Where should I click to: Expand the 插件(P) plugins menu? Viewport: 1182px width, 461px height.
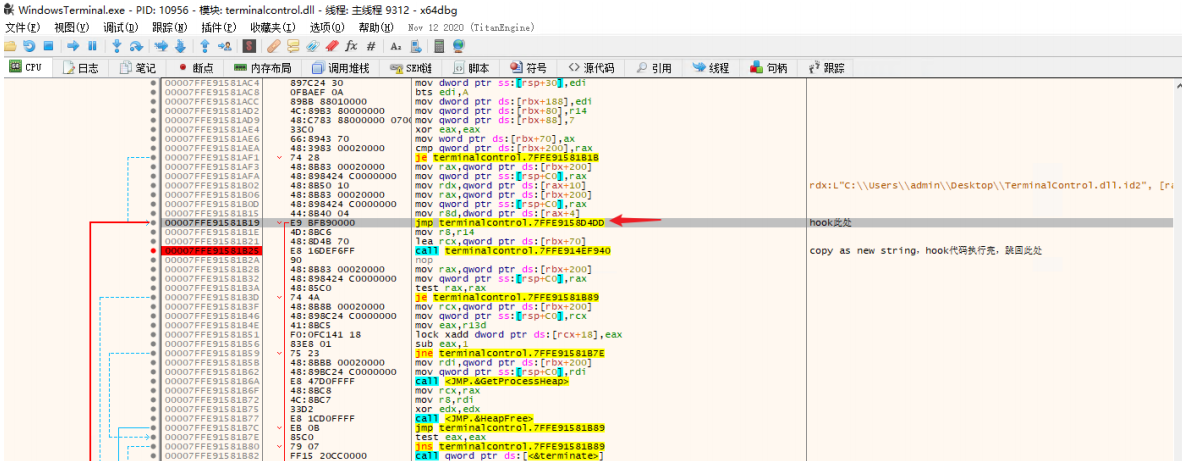(x=219, y=27)
